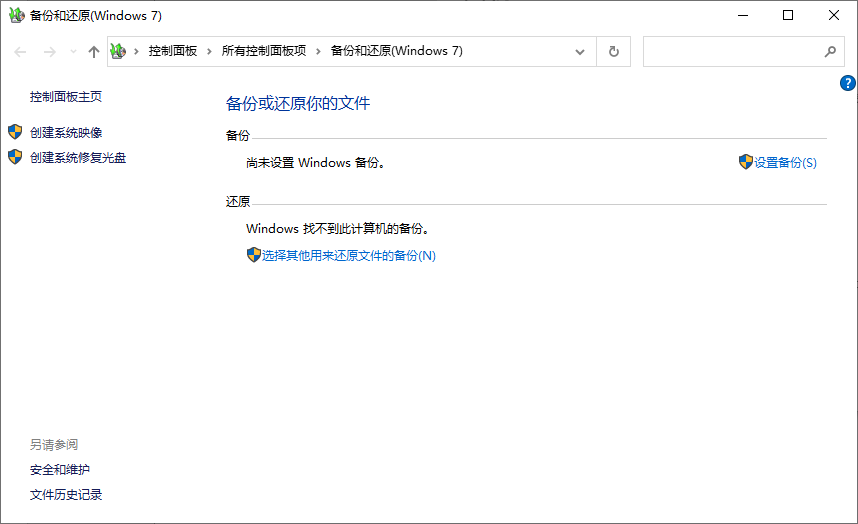Click the window title bar app icon
Viewport: 858px width, 524px height.
[16, 15]
